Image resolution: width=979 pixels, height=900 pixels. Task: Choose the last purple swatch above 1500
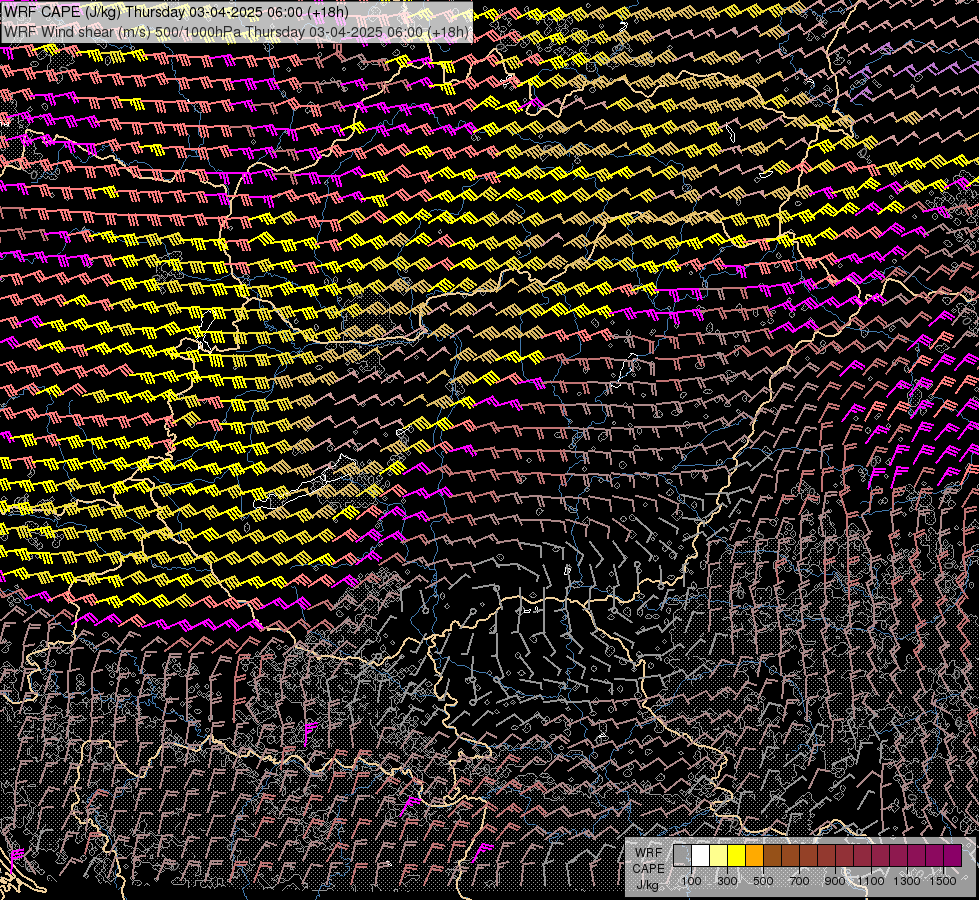coord(953,855)
